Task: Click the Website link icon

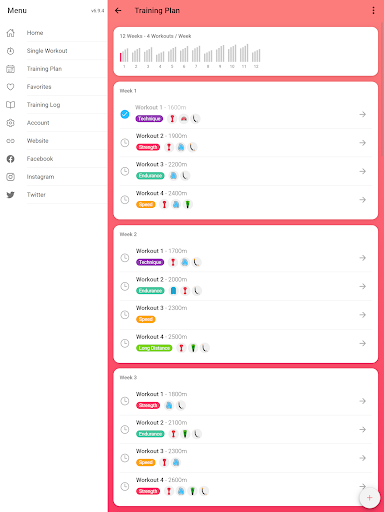Action: click(11, 141)
